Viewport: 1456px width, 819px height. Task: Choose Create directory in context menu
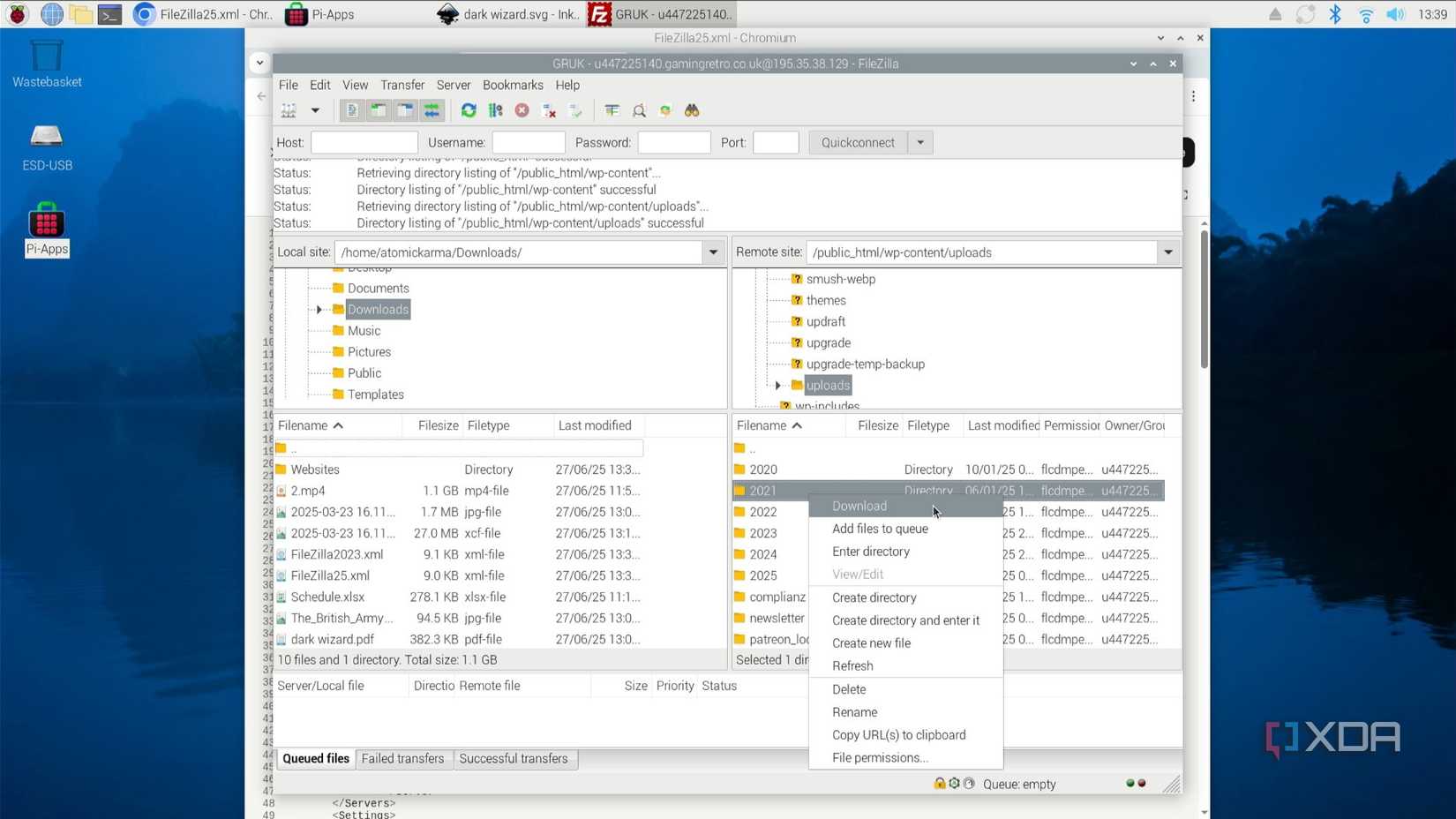(905, 597)
